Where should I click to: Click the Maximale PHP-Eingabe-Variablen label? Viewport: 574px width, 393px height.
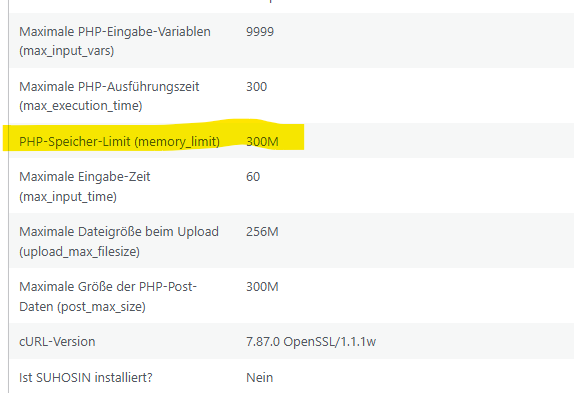tap(115, 41)
